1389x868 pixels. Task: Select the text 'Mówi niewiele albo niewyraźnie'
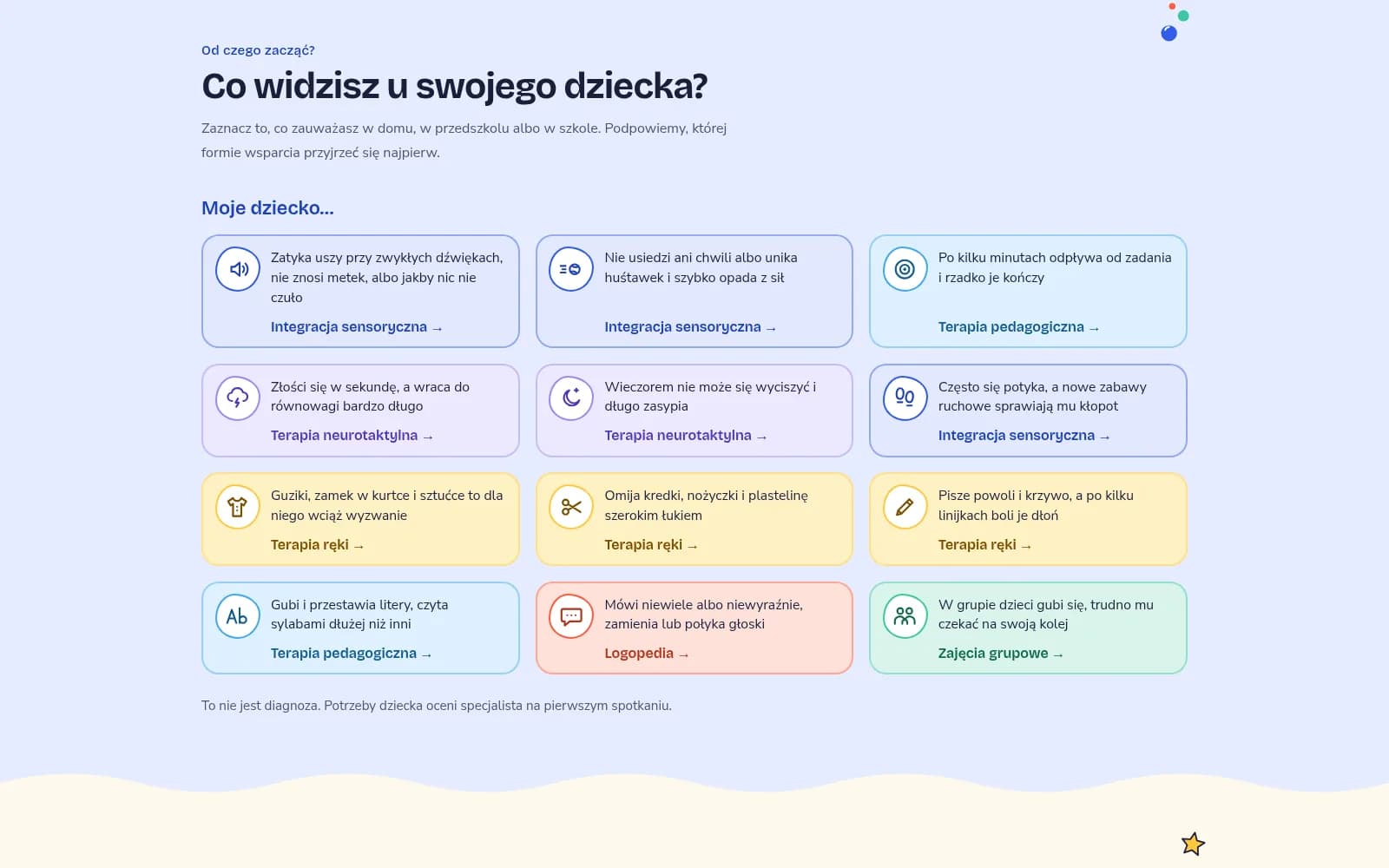coord(703,605)
